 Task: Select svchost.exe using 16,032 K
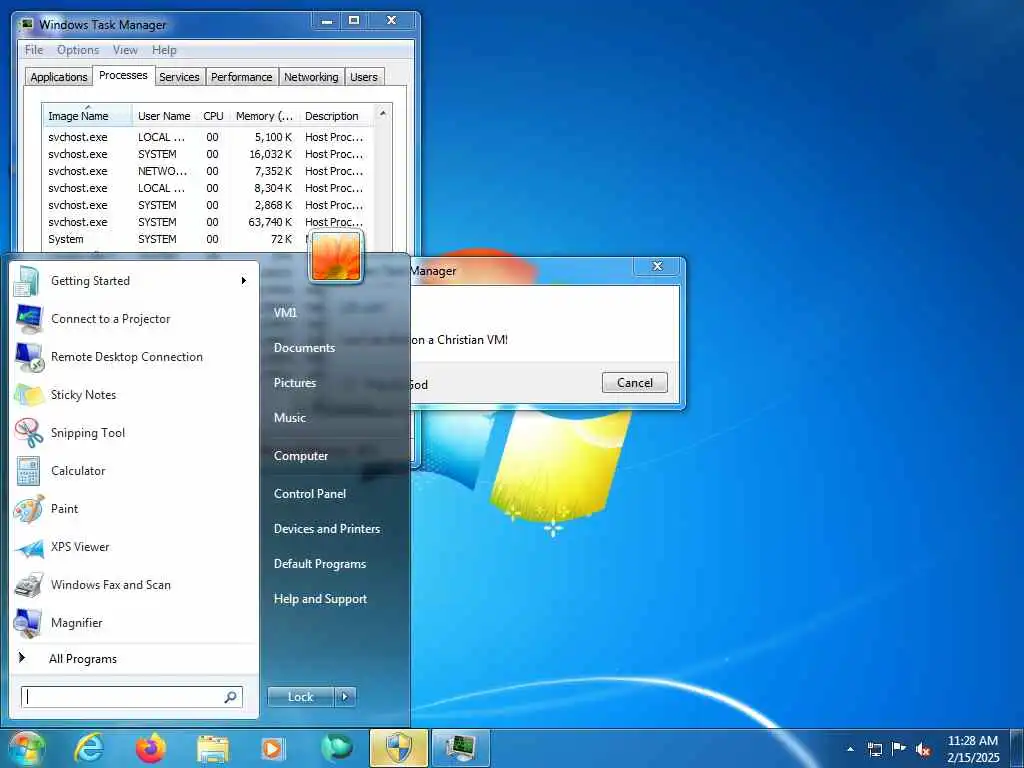click(208, 154)
